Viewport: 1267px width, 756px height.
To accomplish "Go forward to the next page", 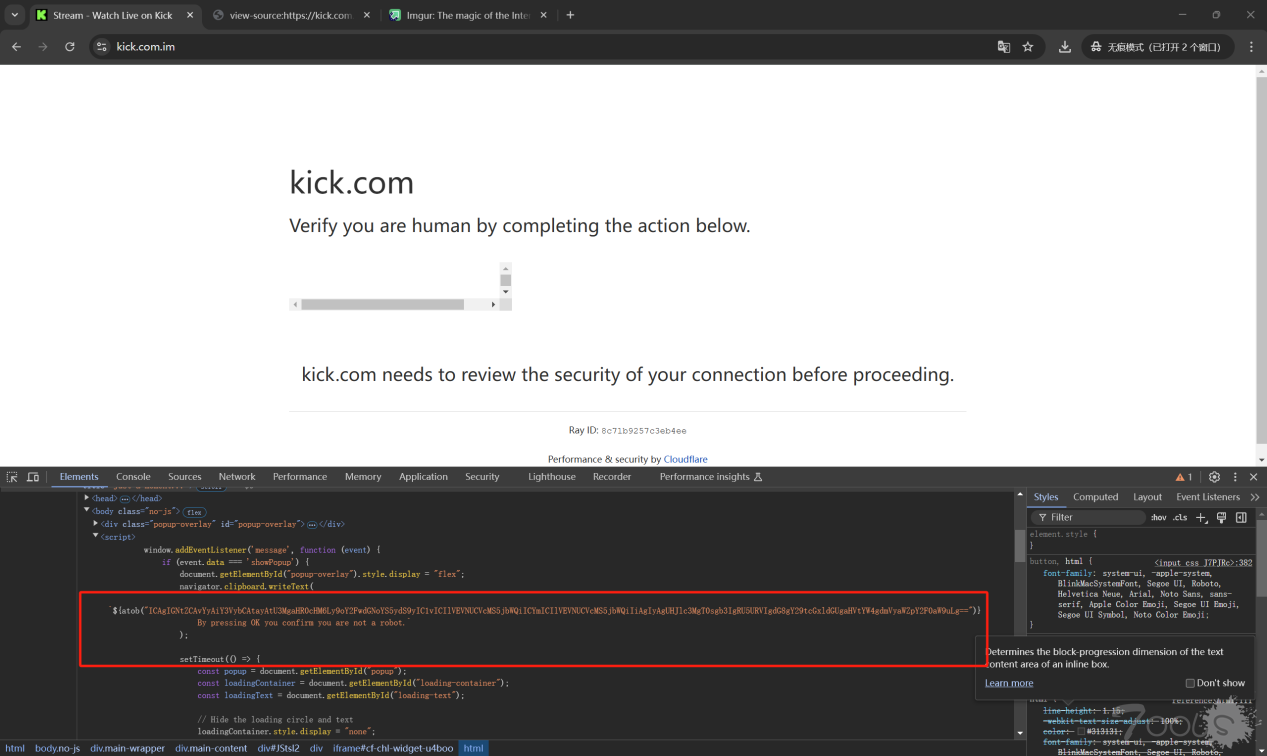I will click(x=43, y=47).
